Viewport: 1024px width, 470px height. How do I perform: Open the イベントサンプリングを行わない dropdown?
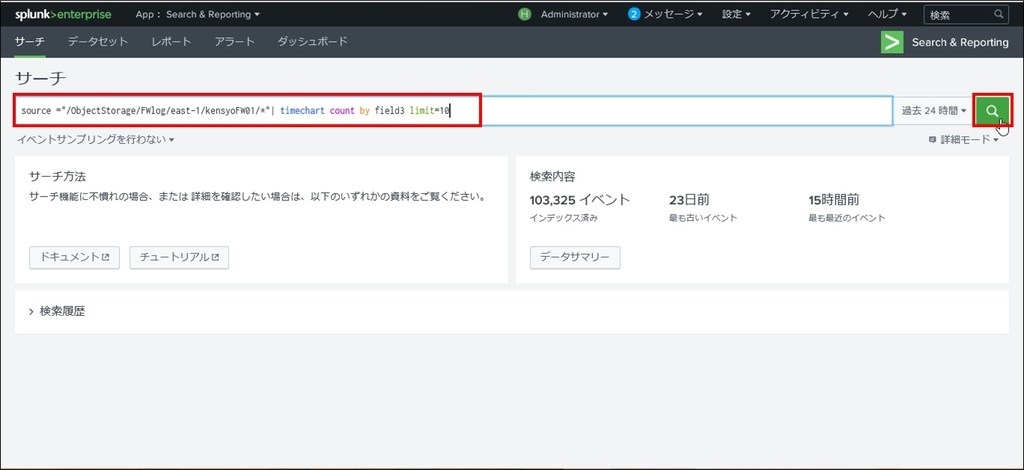[95, 140]
